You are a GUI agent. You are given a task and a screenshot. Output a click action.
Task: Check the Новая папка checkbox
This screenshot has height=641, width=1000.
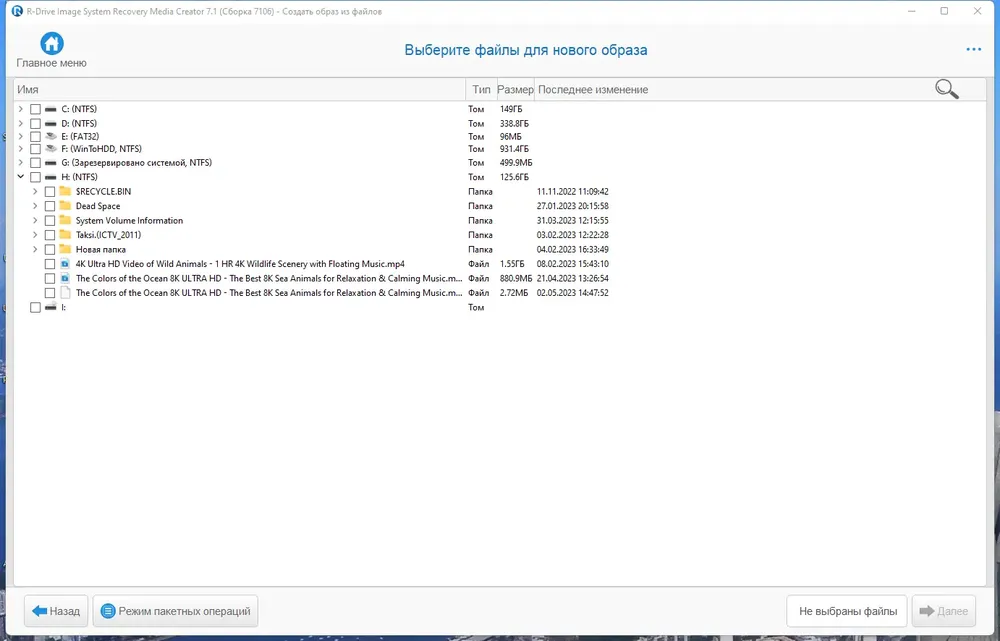coord(50,249)
